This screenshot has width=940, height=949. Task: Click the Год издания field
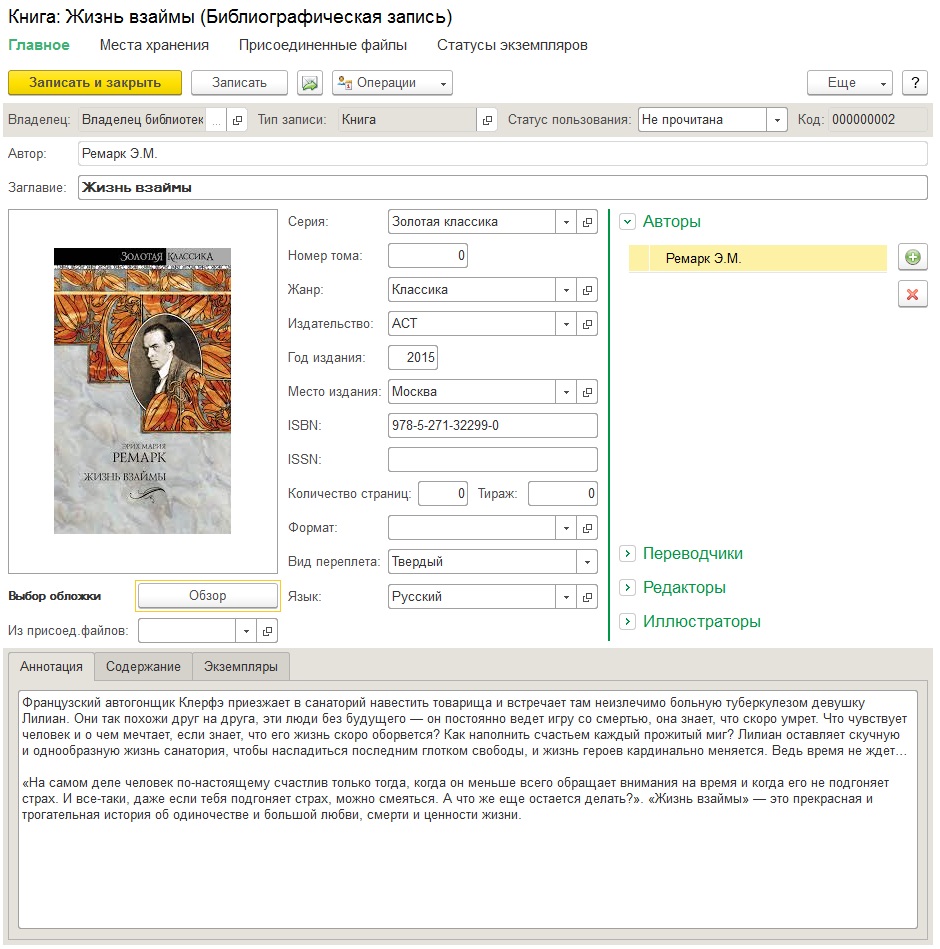click(413, 358)
